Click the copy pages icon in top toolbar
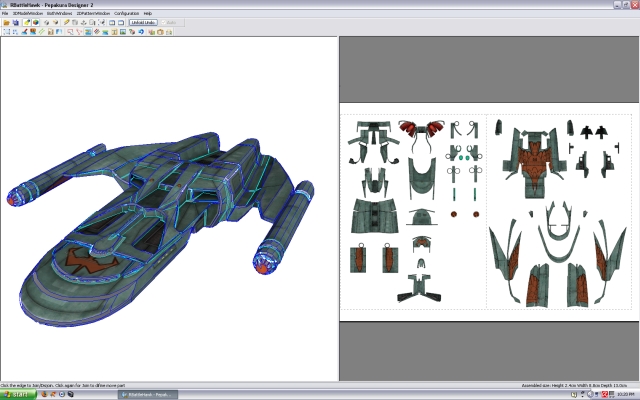The height and width of the screenshot is (400, 640). point(92,22)
